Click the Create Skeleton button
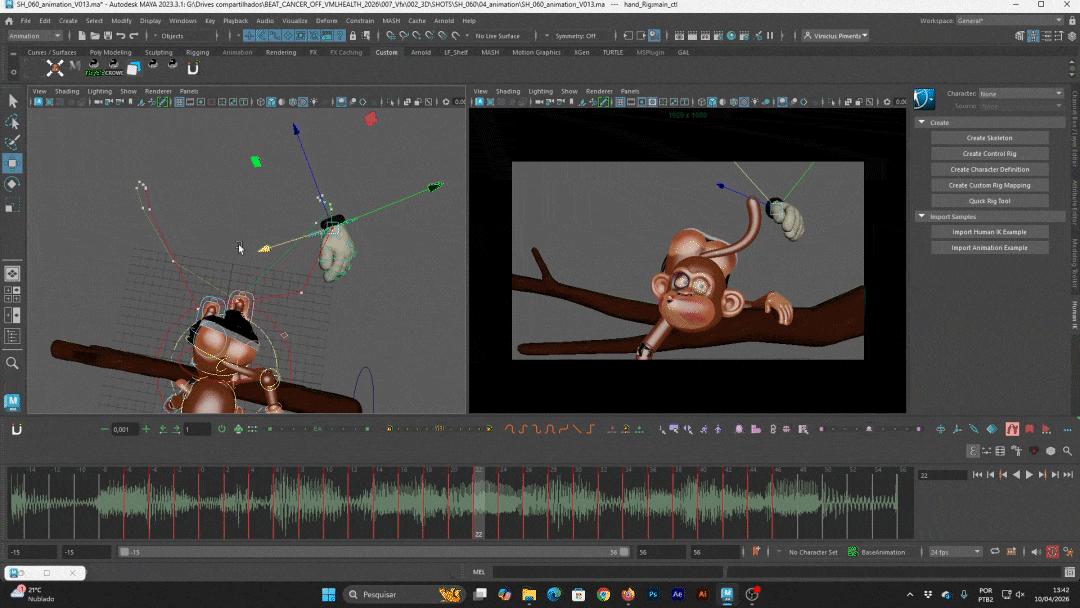 [x=989, y=138]
